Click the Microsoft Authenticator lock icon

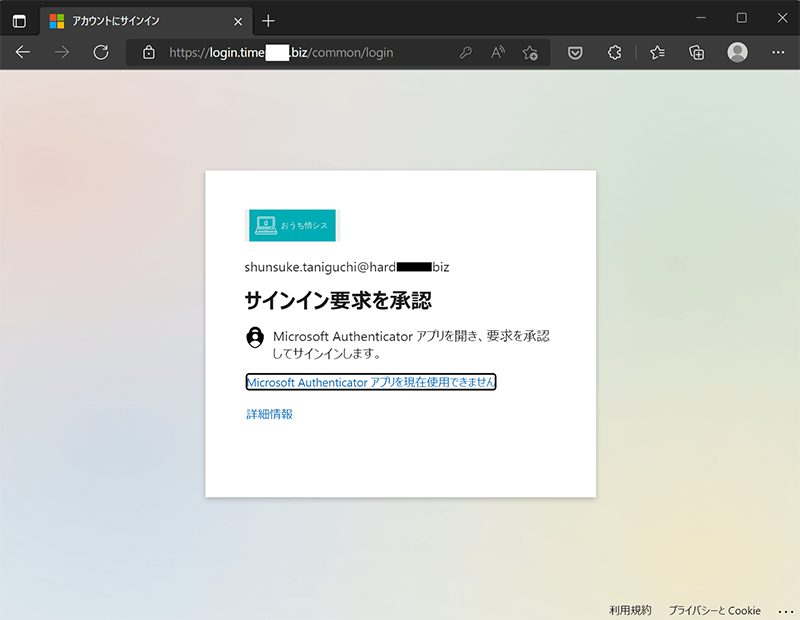point(255,337)
